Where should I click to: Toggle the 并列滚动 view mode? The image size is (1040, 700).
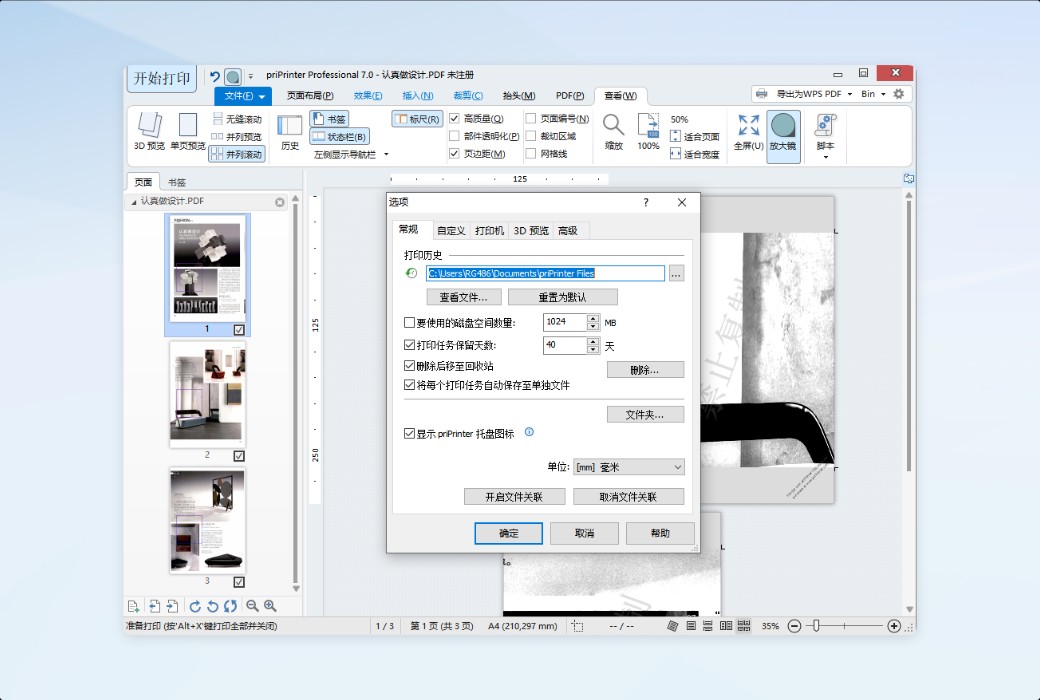pos(237,154)
